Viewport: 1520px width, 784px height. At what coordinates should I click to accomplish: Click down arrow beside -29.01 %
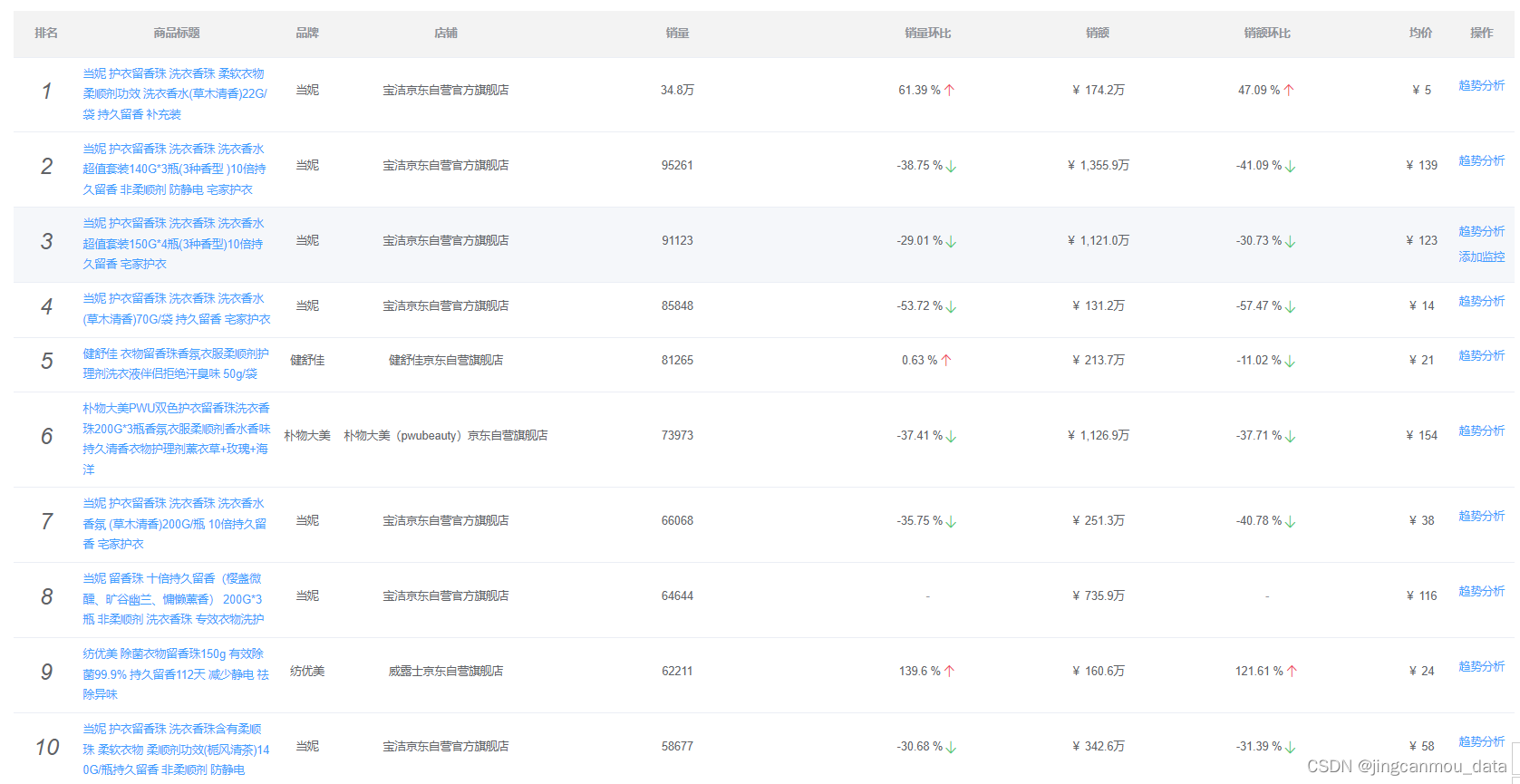(x=951, y=241)
